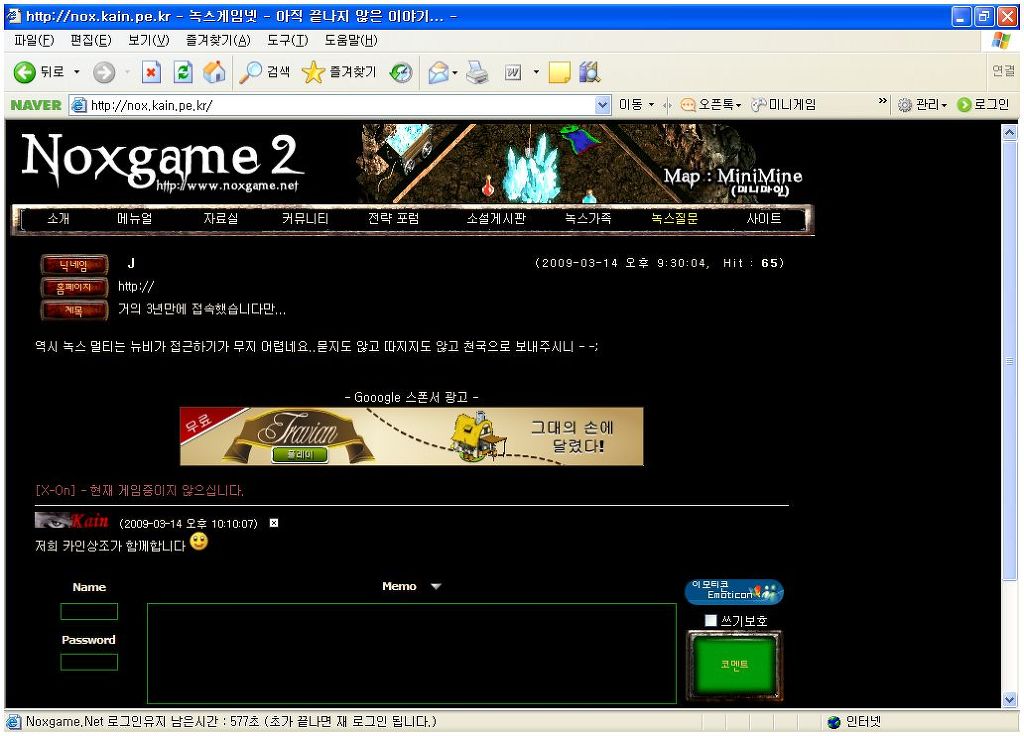This screenshot has width=1024, height=736.
Task: Delete Kain's comment with the small x icon
Action: tap(274, 523)
